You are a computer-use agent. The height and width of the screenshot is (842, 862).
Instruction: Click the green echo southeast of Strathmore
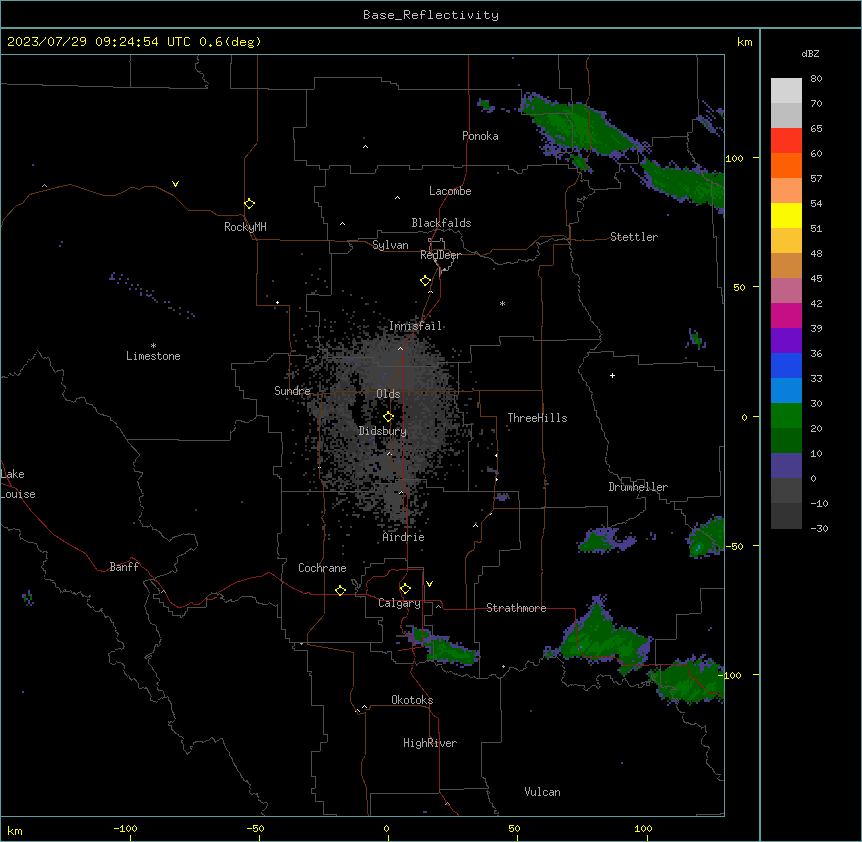(x=605, y=638)
